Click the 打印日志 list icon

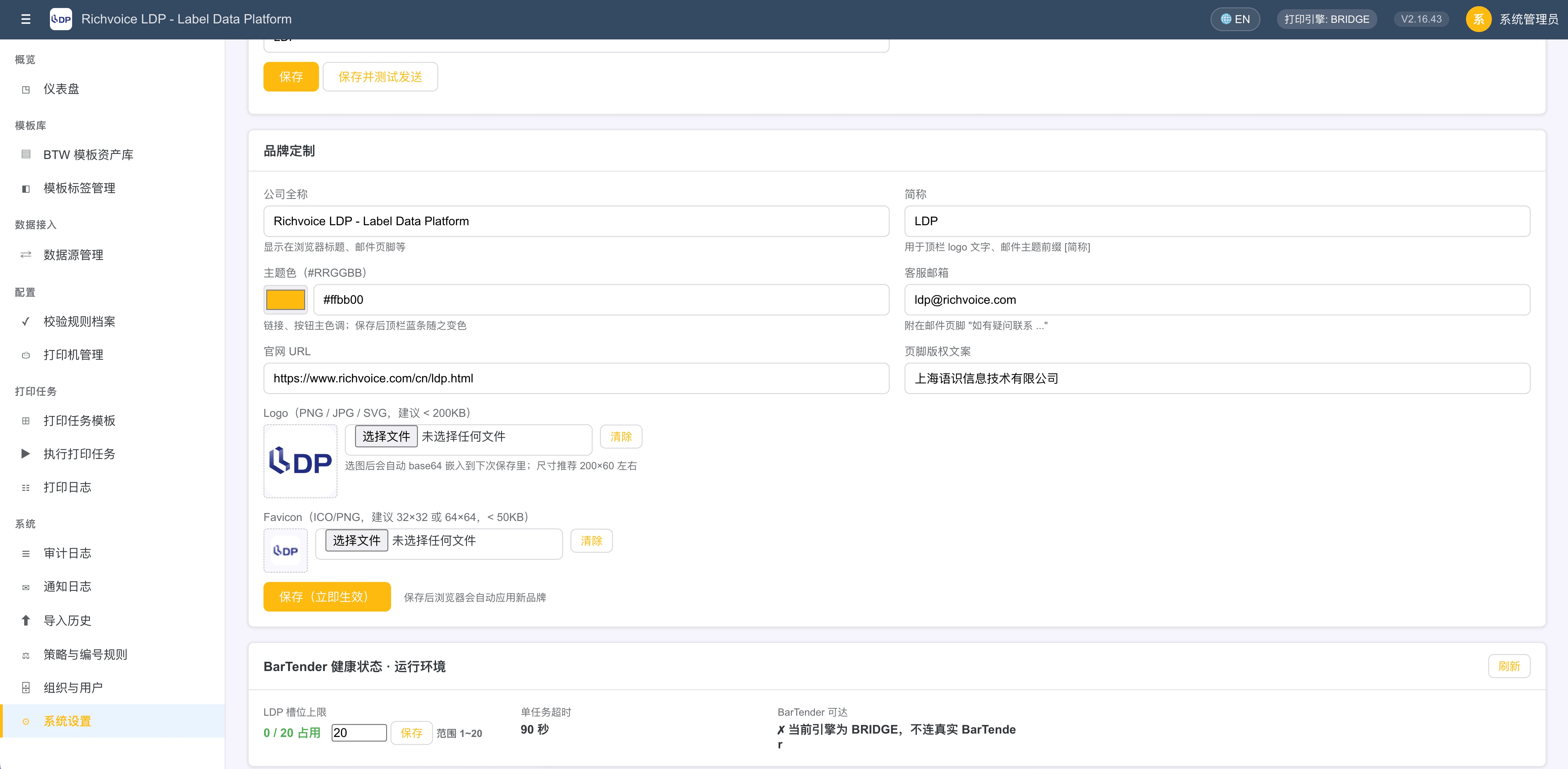point(26,488)
